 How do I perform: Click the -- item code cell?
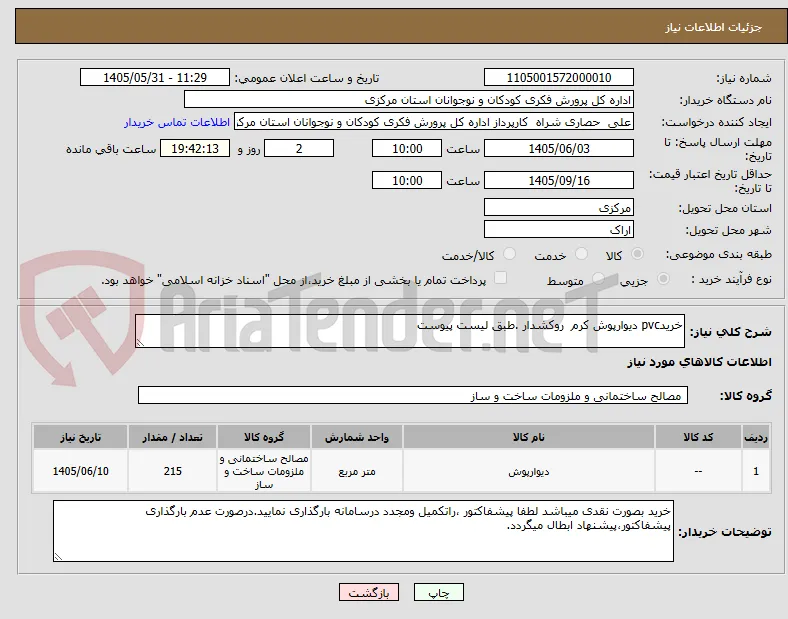[698, 471]
